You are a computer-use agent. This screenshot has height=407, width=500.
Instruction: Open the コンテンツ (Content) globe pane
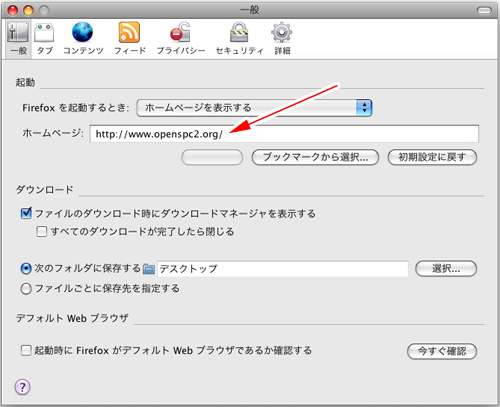coord(83,39)
